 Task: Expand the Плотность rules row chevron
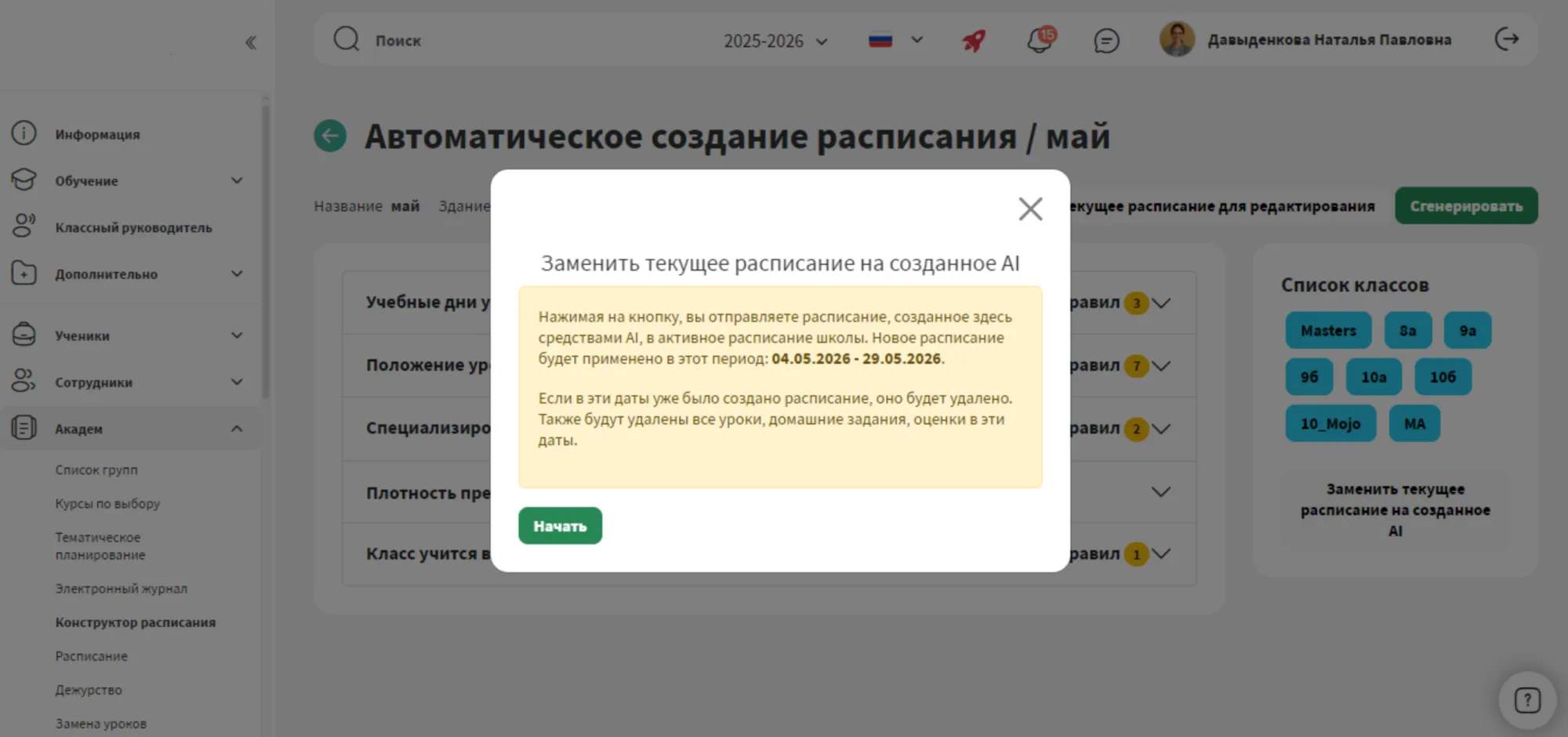(x=1161, y=492)
